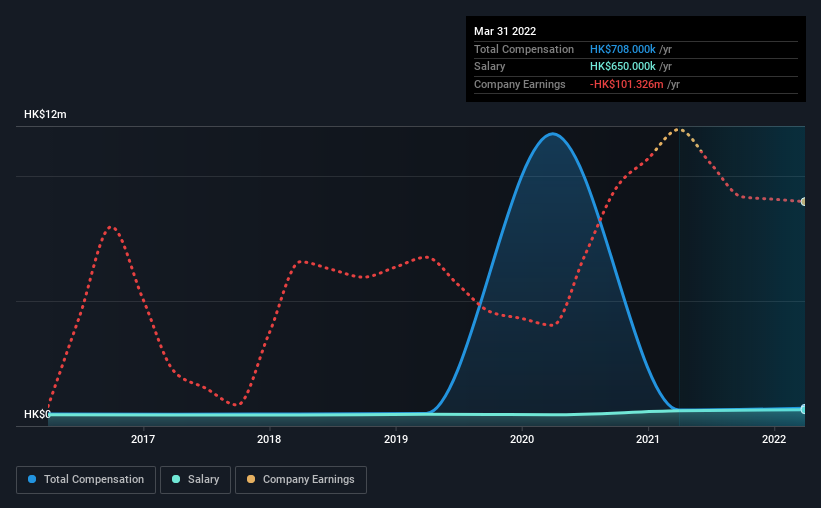Click the Mar 31 2022 tooltip date
Image resolution: width=821 pixels, height=508 pixels.
click(505, 31)
